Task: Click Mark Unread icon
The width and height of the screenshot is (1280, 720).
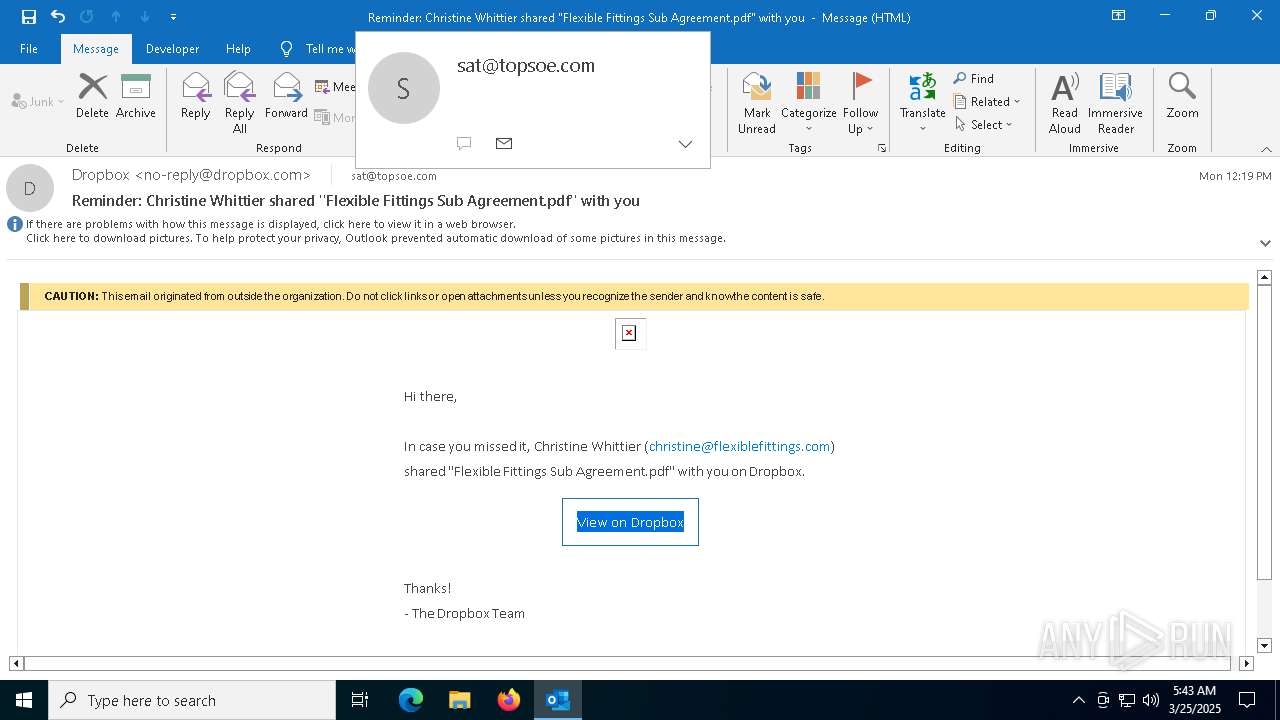Action: 757,102
